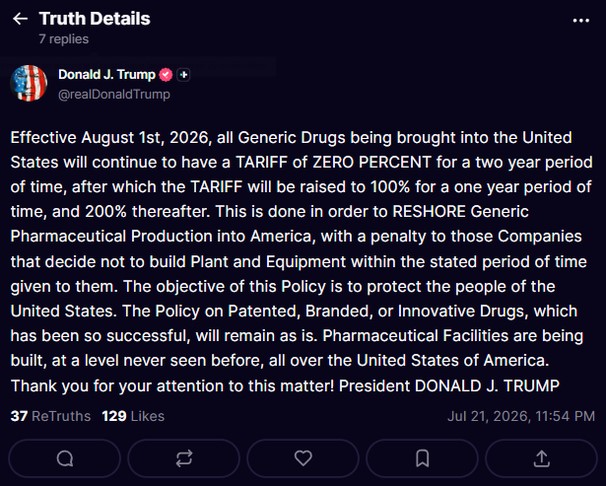Open the @realDonaldTrump handle link

click(114, 94)
